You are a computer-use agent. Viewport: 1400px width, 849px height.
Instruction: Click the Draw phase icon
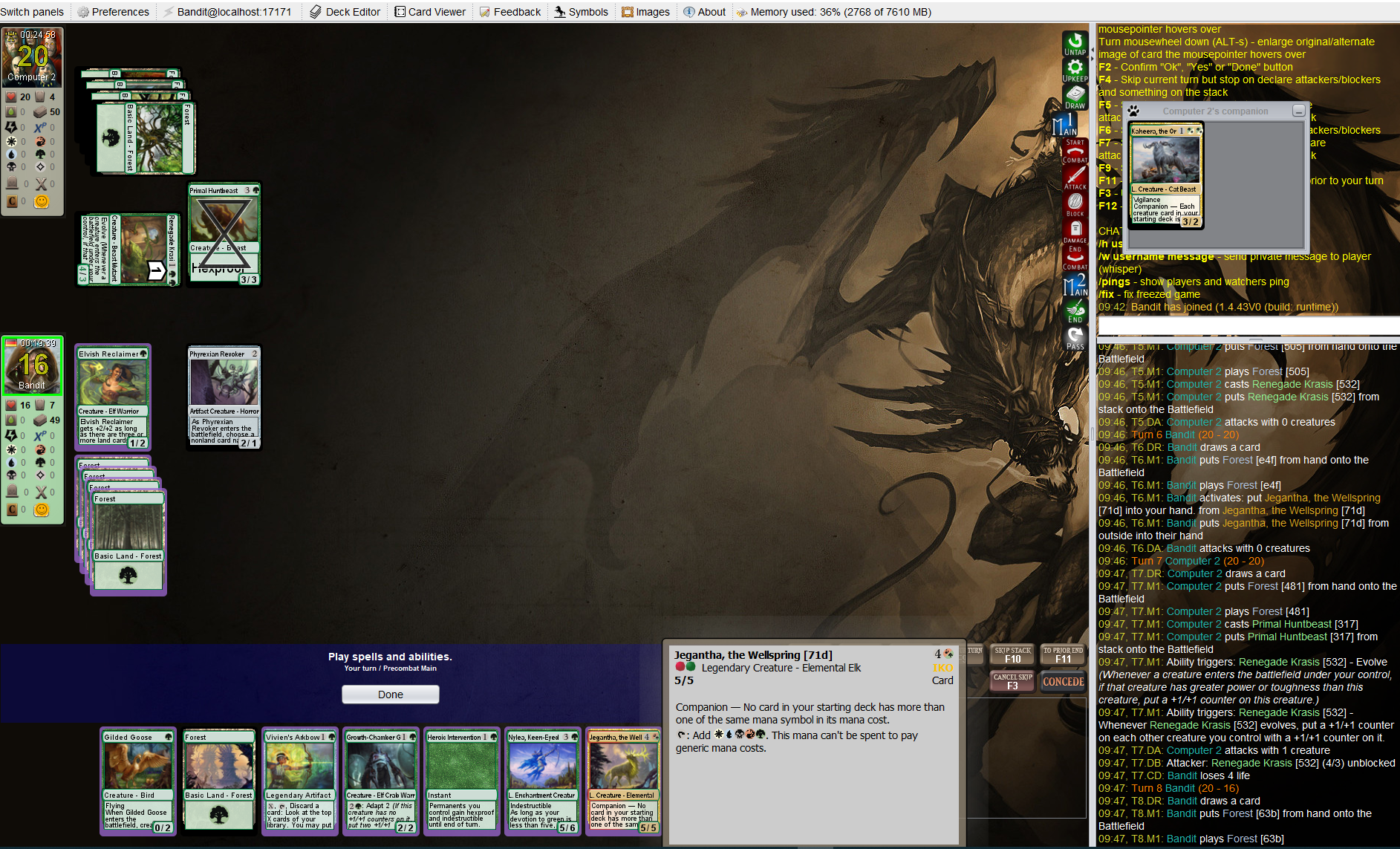click(1075, 97)
